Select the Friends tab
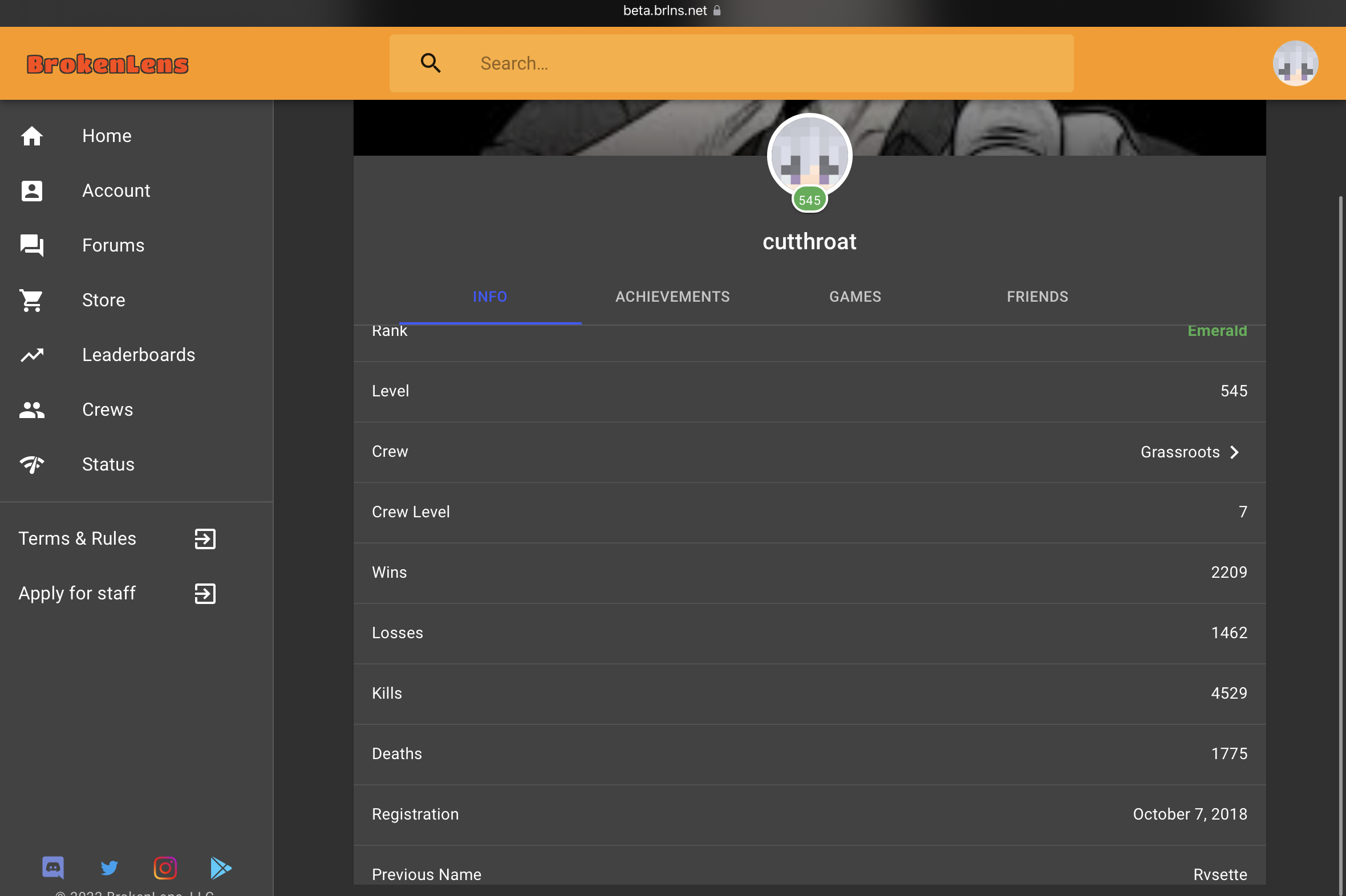This screenshot has width=1346, height=896. pyautogui.click(x=1037, y=297)
